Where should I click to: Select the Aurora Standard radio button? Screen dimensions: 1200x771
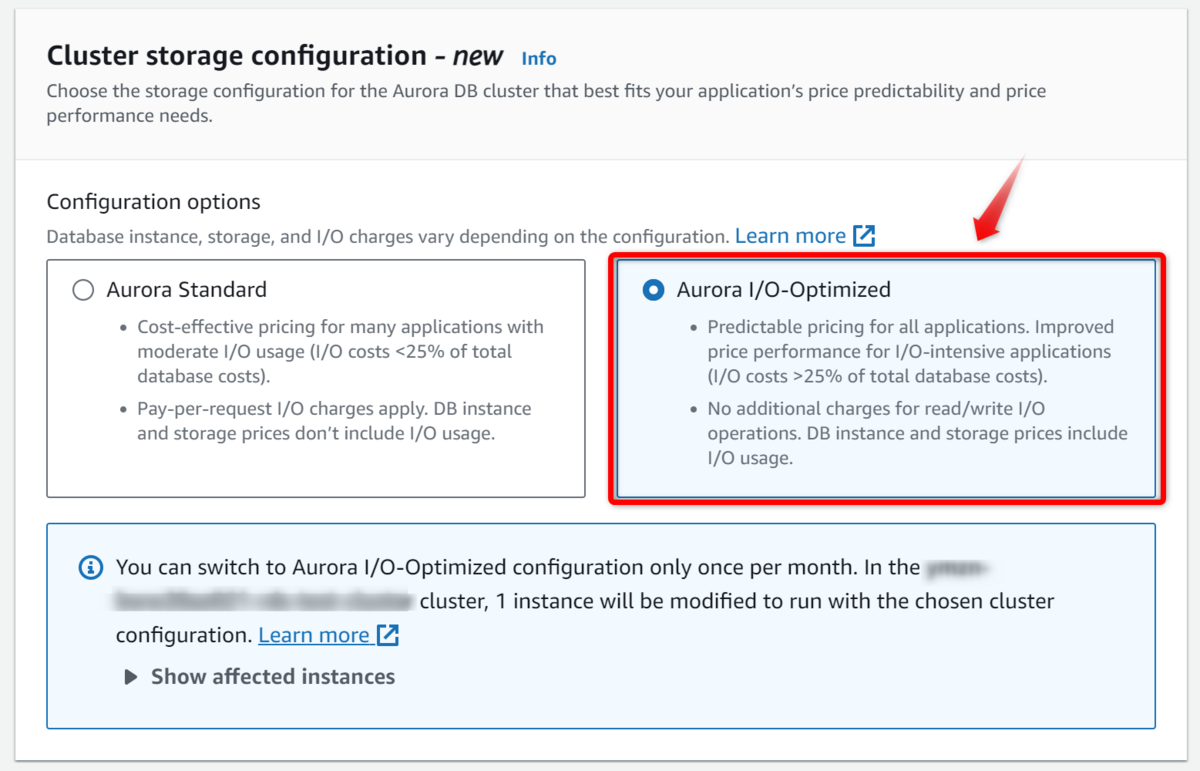[83, 290]
